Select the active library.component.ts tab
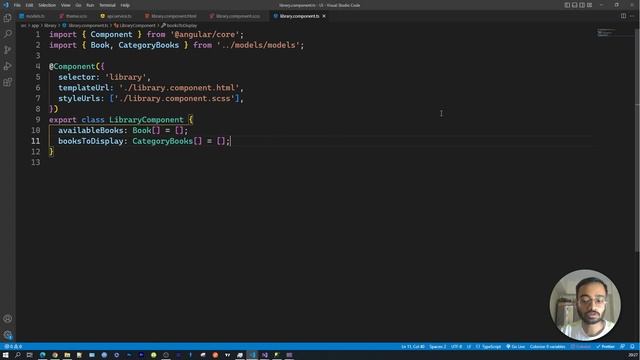The width and height of the screenshot is (640, 360). [x=300, y=16]
